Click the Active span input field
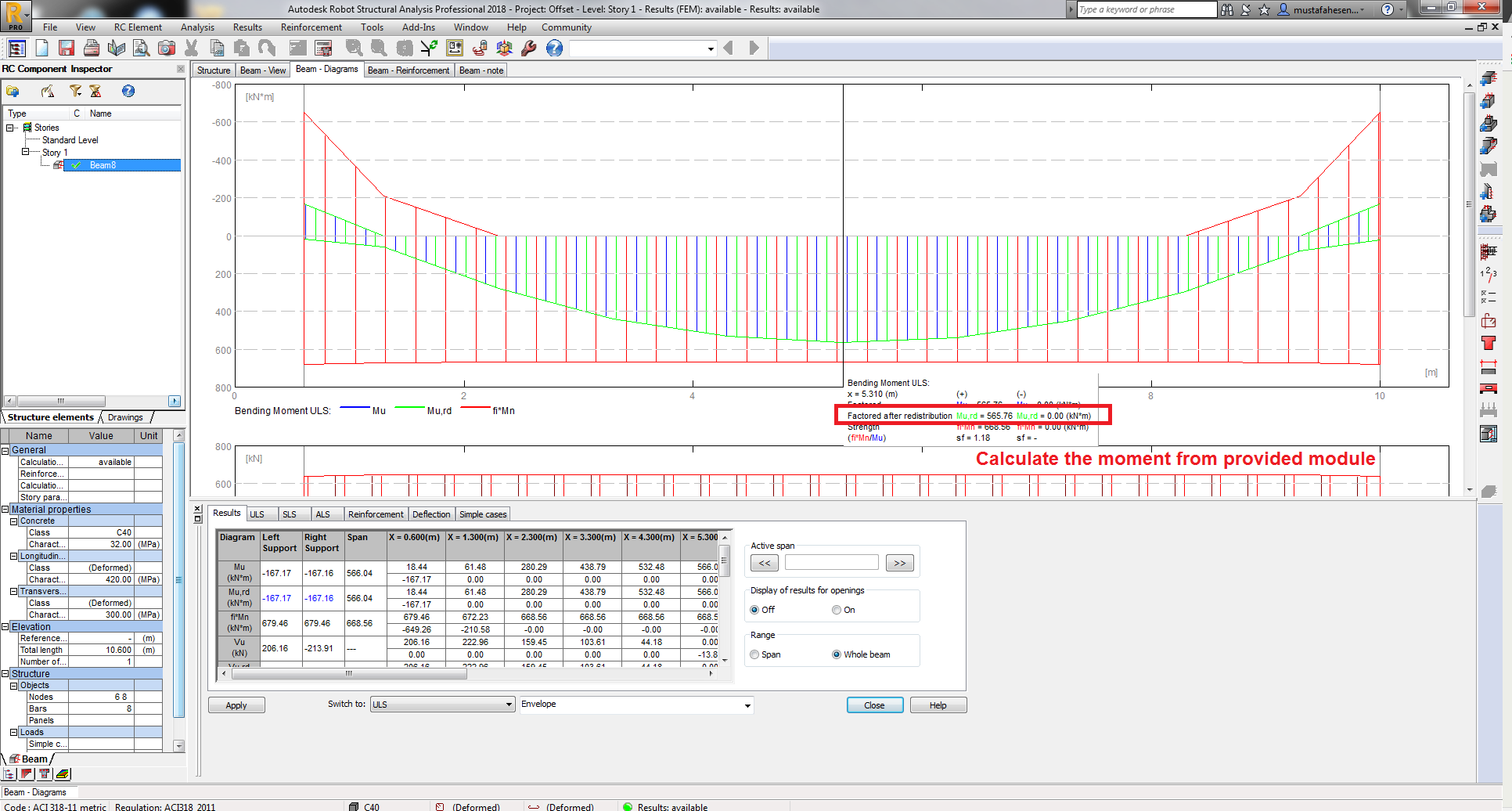The height and width of the screenshot is (811, 1512). [832, 563]
